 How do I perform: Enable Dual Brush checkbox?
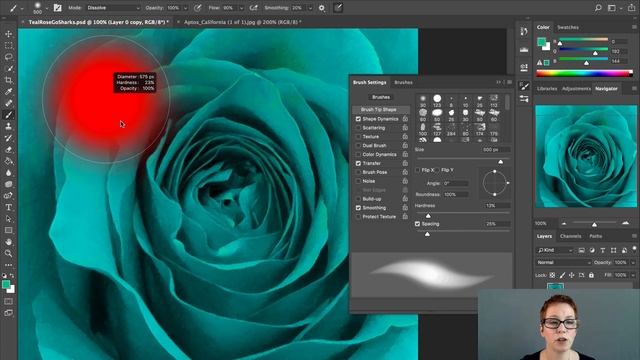pos(358,145)
